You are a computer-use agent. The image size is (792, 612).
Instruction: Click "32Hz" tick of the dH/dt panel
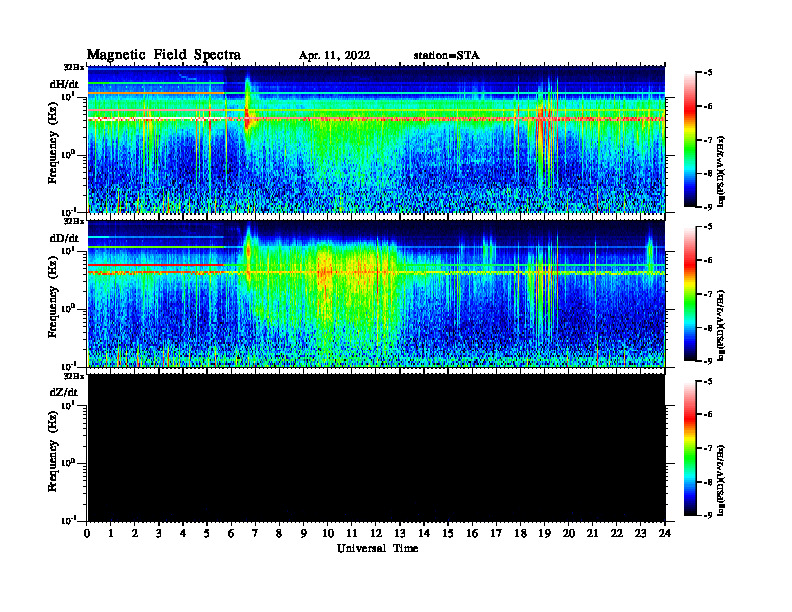[74, 67]
